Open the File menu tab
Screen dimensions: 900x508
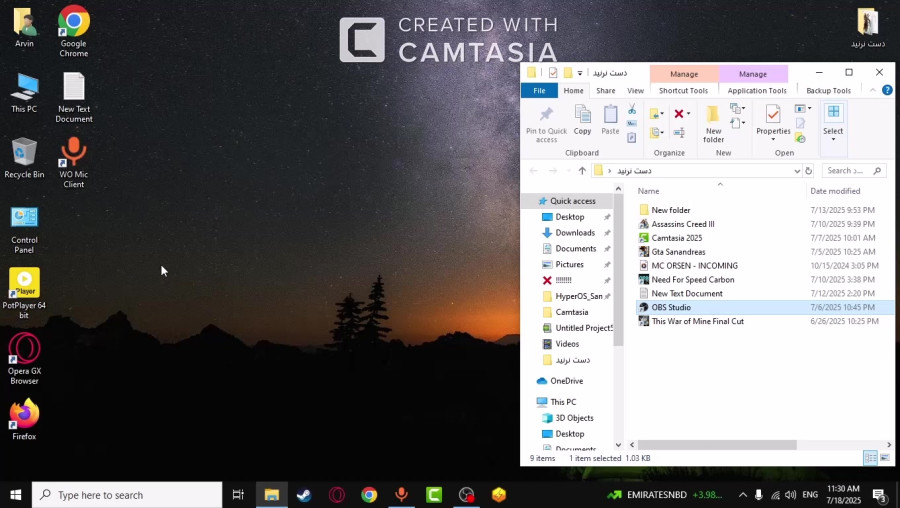click(539, 90)
